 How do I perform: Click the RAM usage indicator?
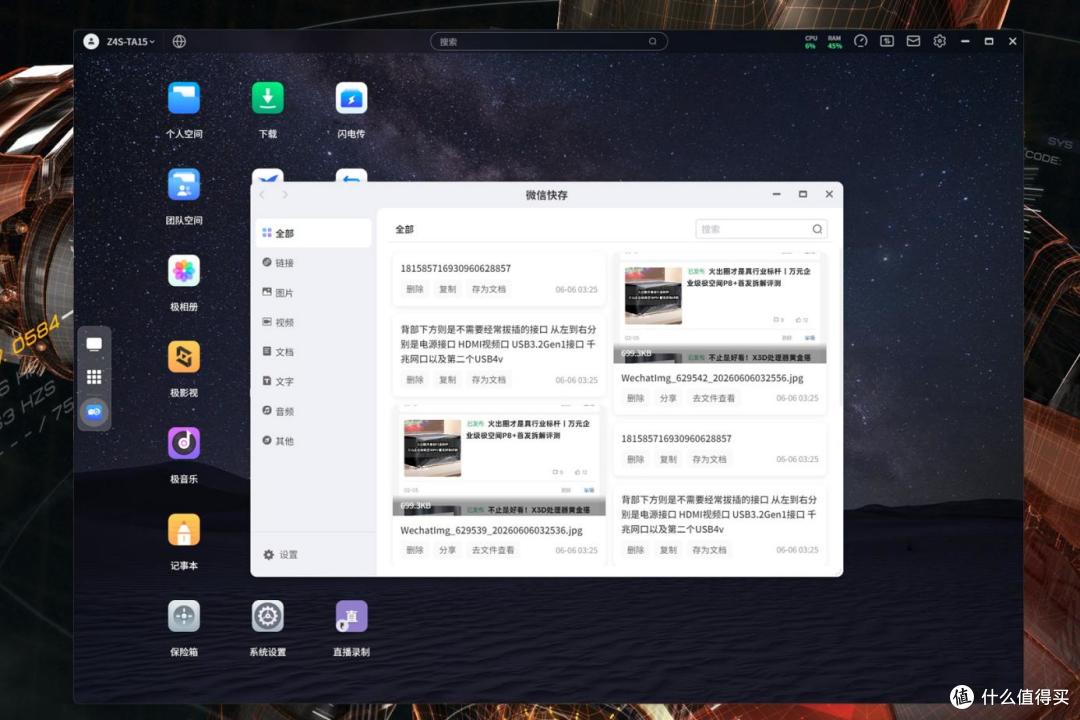834,42
